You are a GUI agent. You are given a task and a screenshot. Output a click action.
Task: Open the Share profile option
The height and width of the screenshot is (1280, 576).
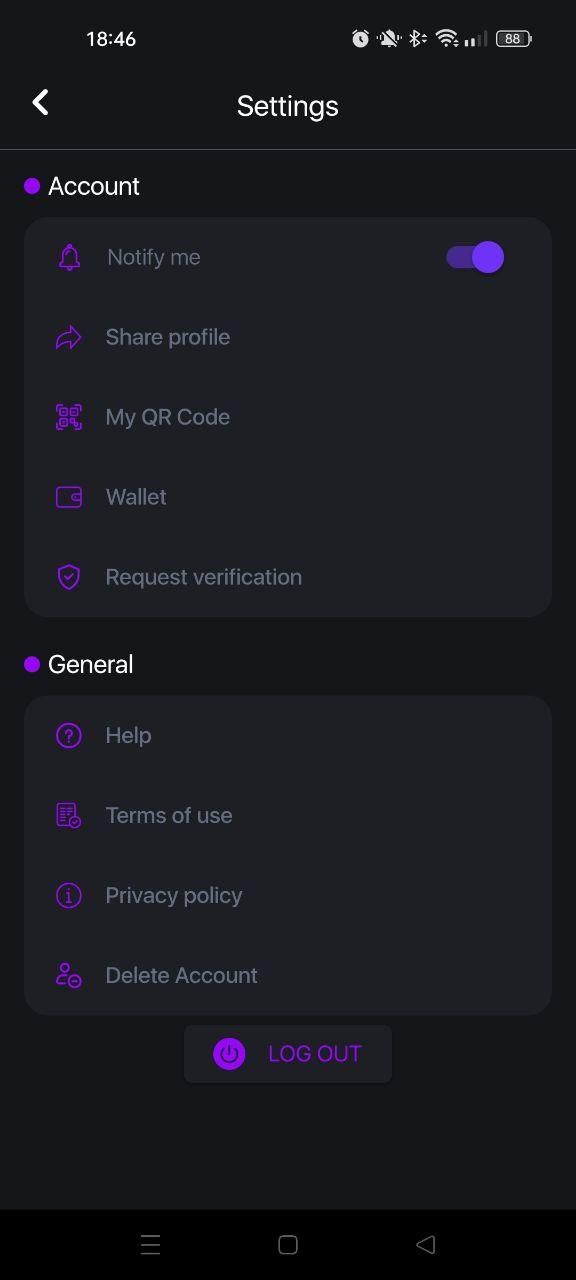coord(288,337)
